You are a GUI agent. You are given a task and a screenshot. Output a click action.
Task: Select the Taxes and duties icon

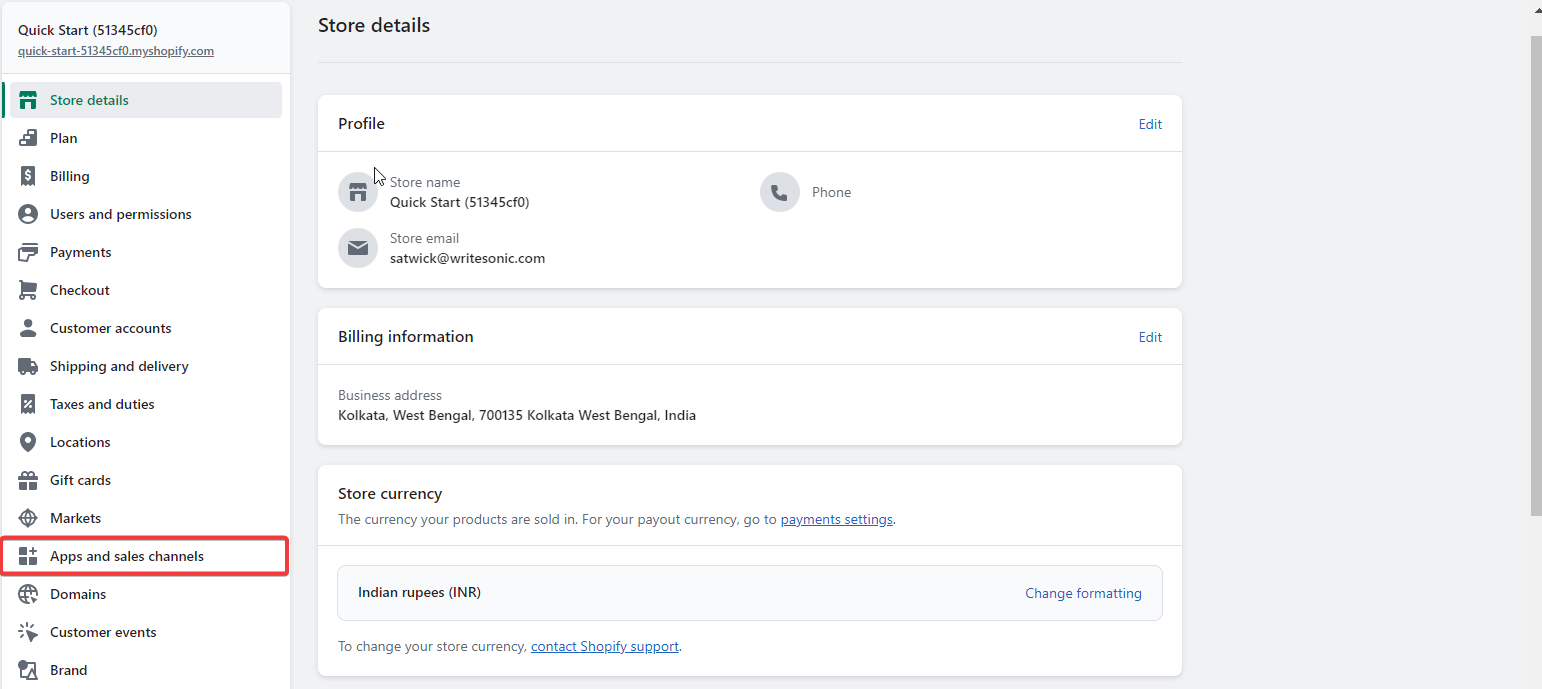pos(28,404)
